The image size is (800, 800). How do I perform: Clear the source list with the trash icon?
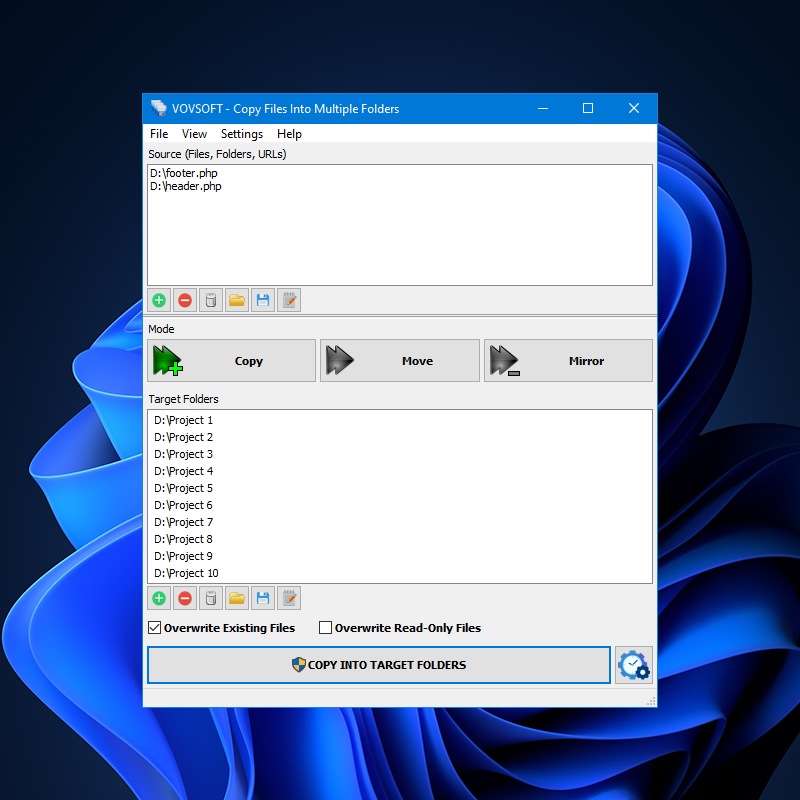click(211, 300)
